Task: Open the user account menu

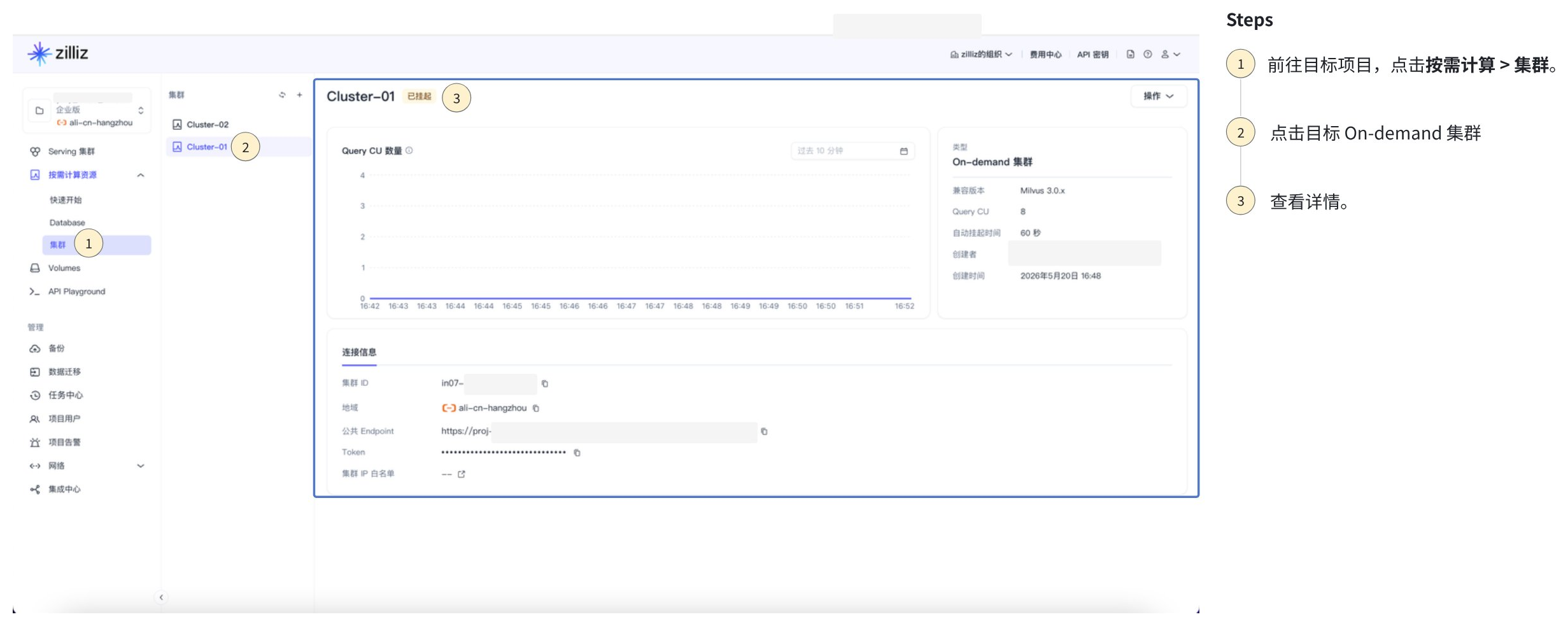Action: (1171, 54)
